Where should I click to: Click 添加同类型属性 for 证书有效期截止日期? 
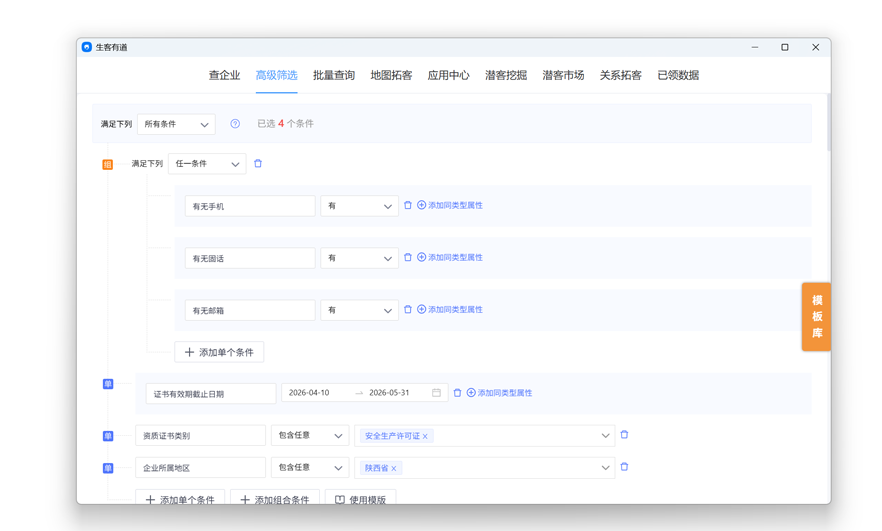(499, 393)
